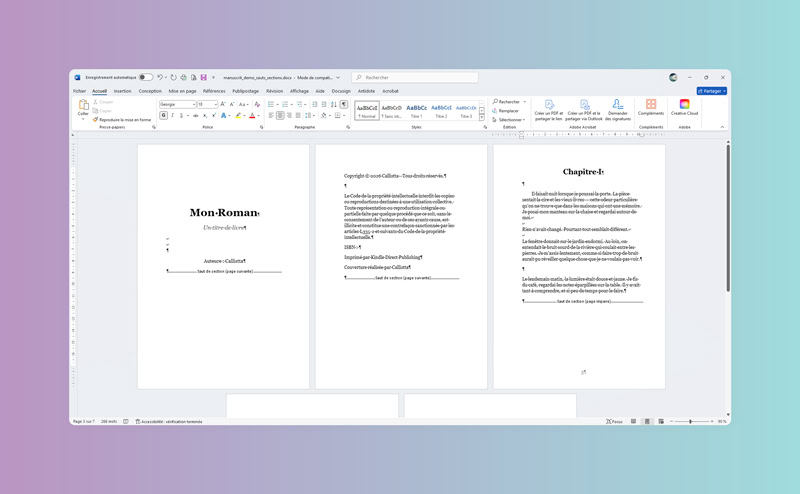Click the increase font size icon
The width and height of the screenshot is (800, 494).
(x=222, y=104)
